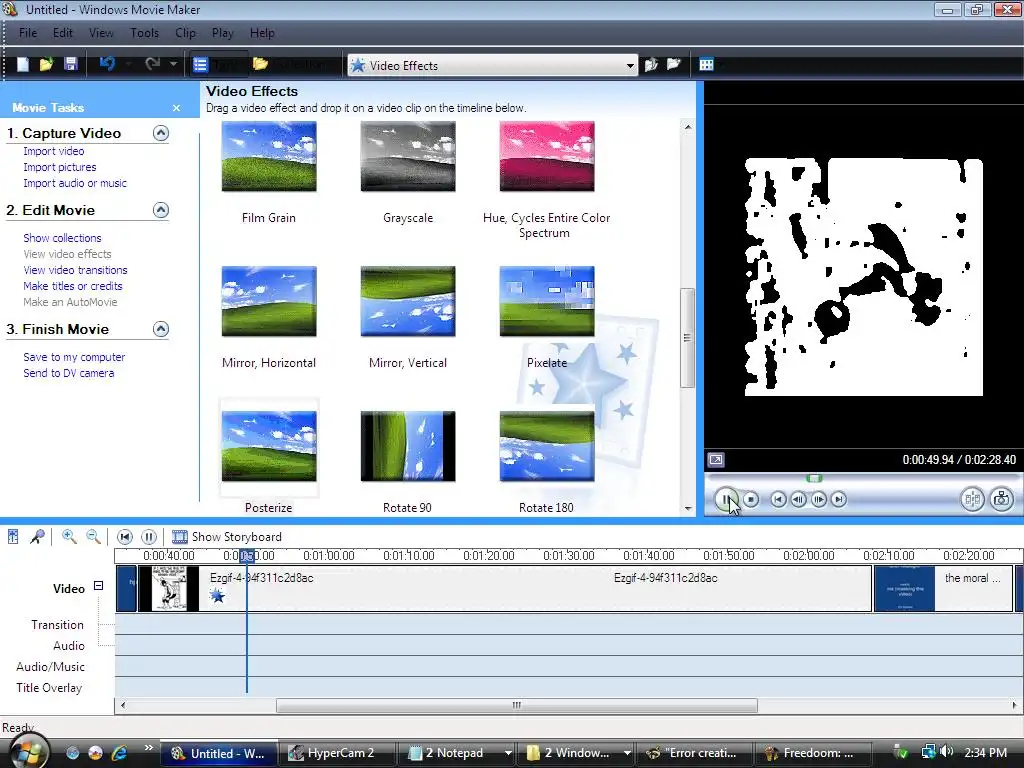This screenshot has height=768, width=1024.
Task: Collapse the Finish Movie section
Action: coord(161,329)
